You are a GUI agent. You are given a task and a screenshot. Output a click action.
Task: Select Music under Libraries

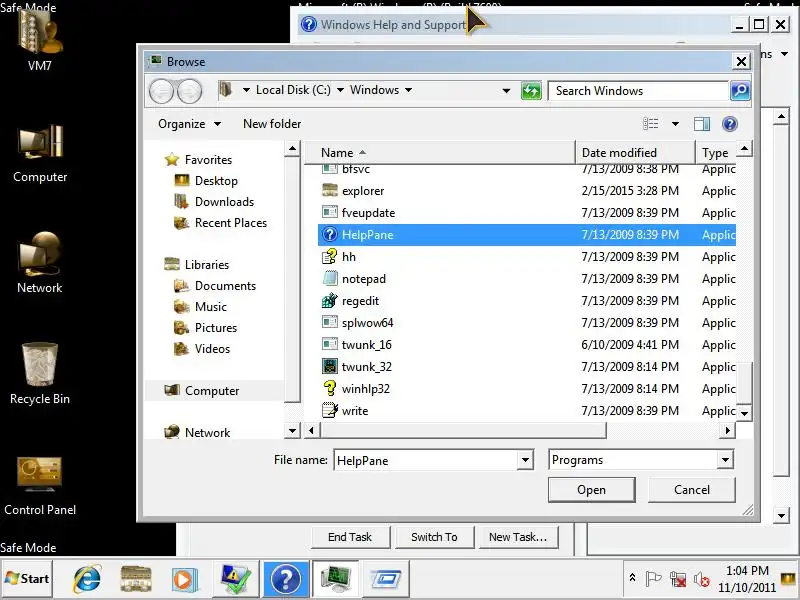point(201,306)
